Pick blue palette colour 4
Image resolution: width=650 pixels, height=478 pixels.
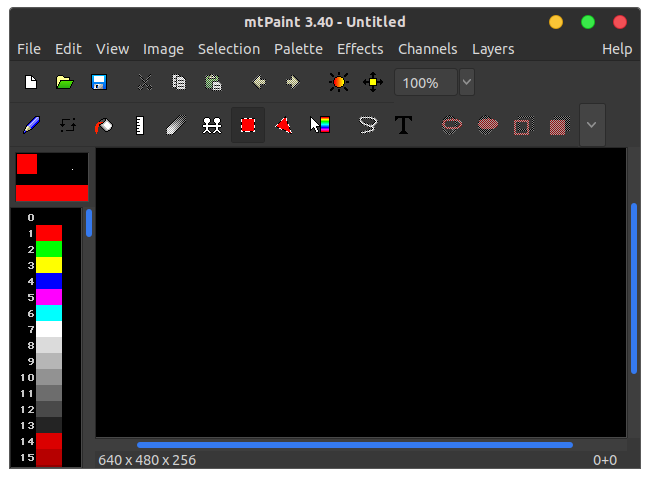click(x=49, y=281)
